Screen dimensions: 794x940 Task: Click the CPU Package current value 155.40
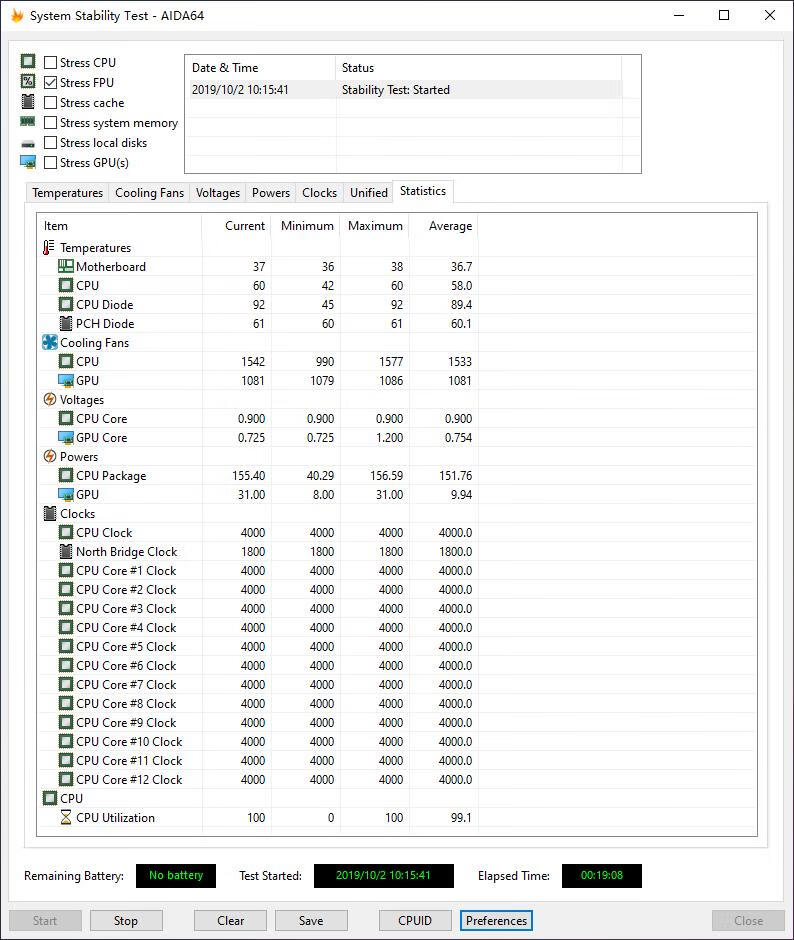248,475
